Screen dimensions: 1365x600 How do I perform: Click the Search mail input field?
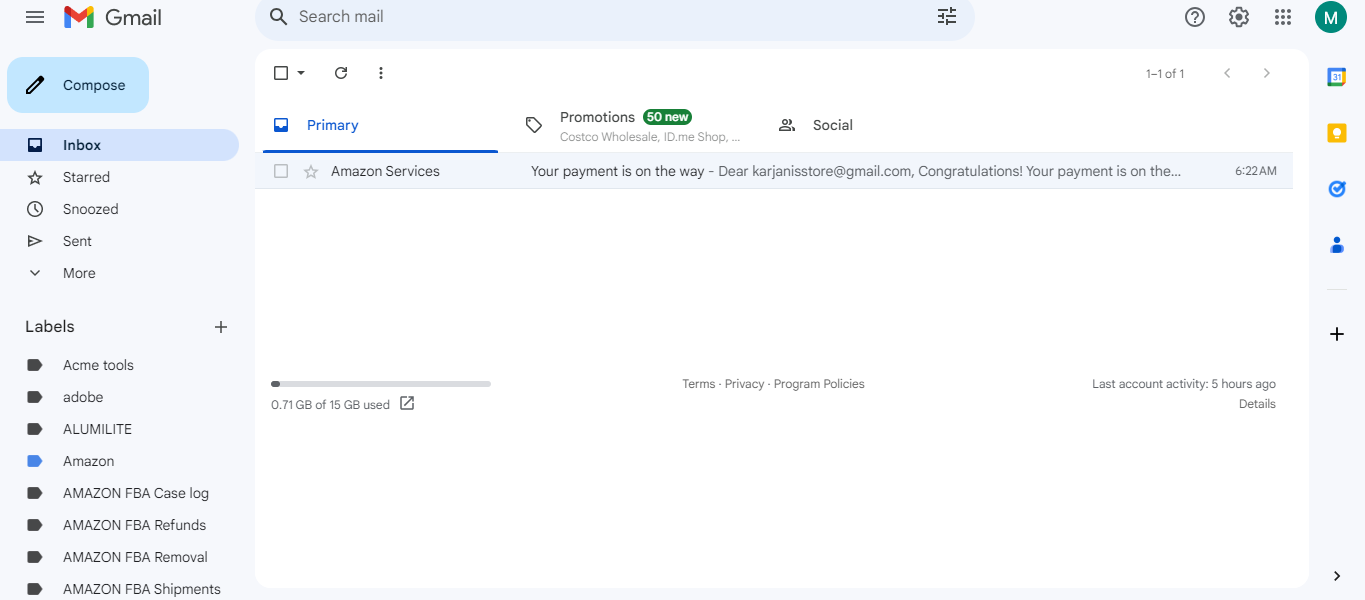610,17
